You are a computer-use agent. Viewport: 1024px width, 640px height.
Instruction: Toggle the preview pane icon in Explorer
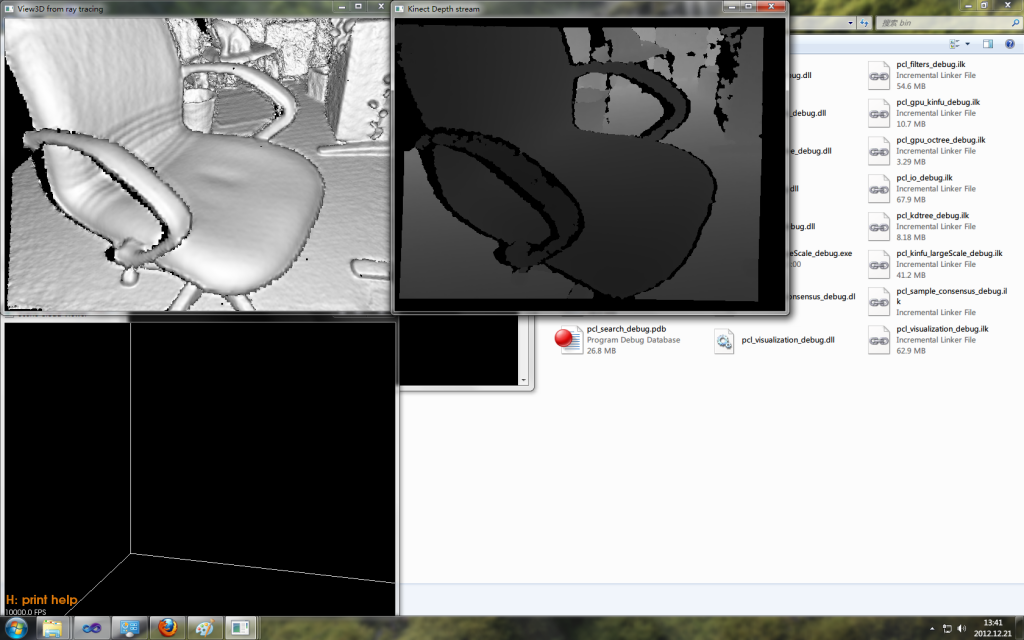[988, 44]
